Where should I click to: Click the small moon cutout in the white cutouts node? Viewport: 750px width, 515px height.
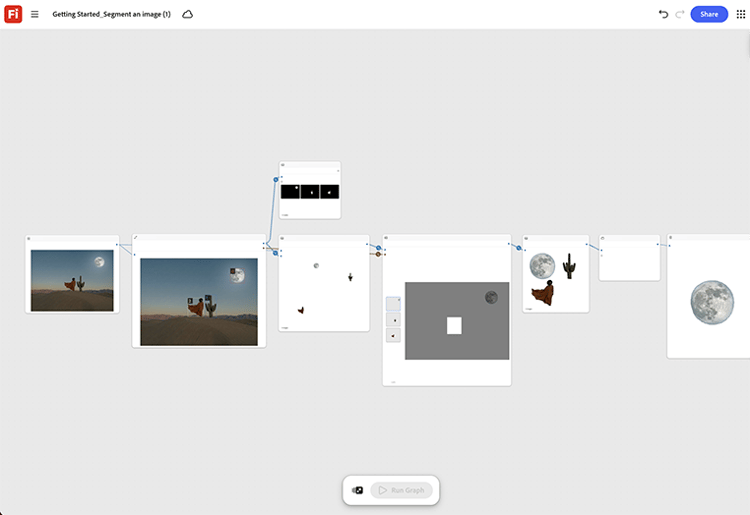click(x=316, y=265)
